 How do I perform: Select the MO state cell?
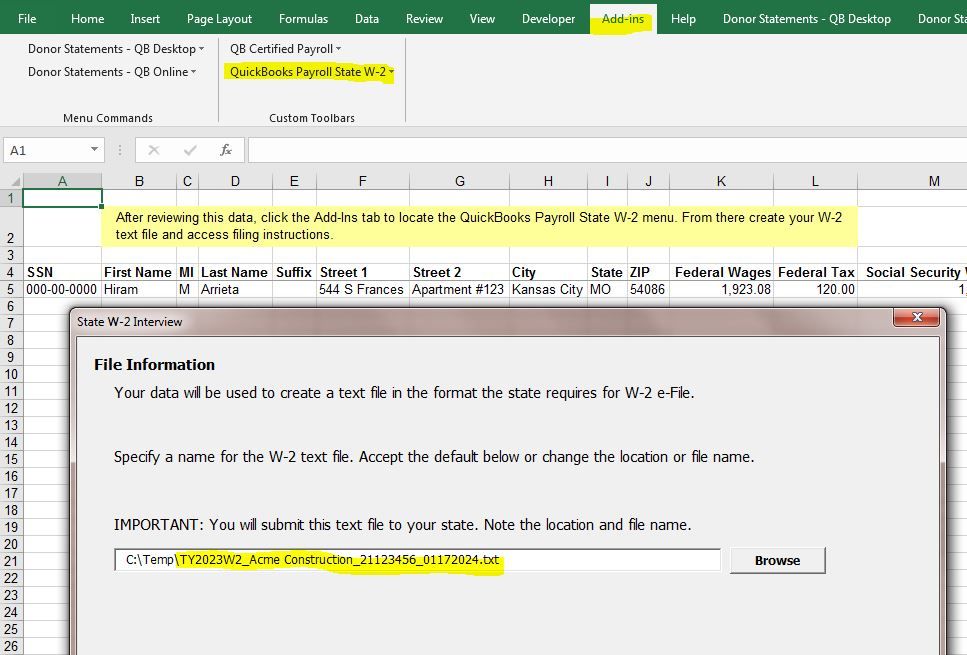607,289
